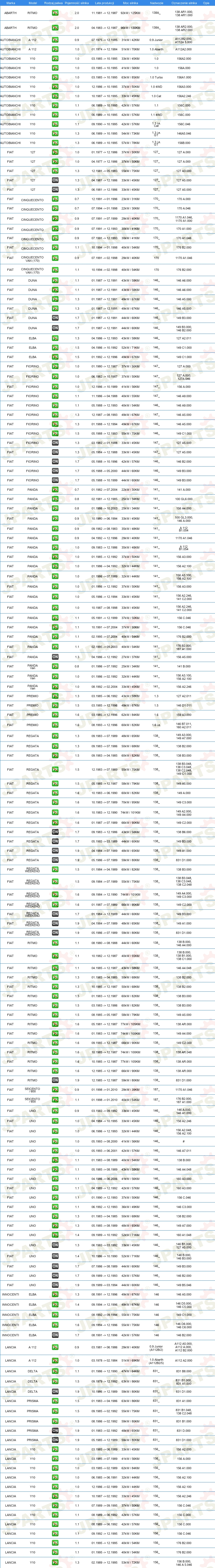Select 0.9 Junior cell in Autobianchi A 112 row
215x1568 pixels.
point(156,40)
